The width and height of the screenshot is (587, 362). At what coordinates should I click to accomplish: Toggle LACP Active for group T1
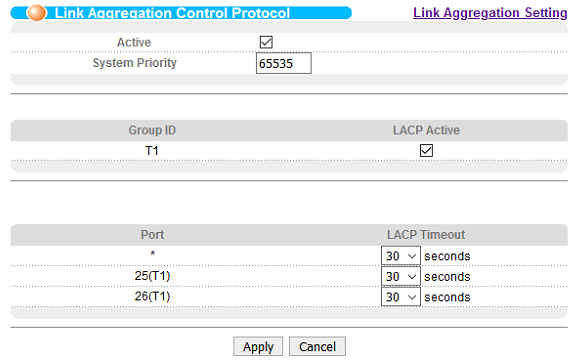[x=426, y=150]
